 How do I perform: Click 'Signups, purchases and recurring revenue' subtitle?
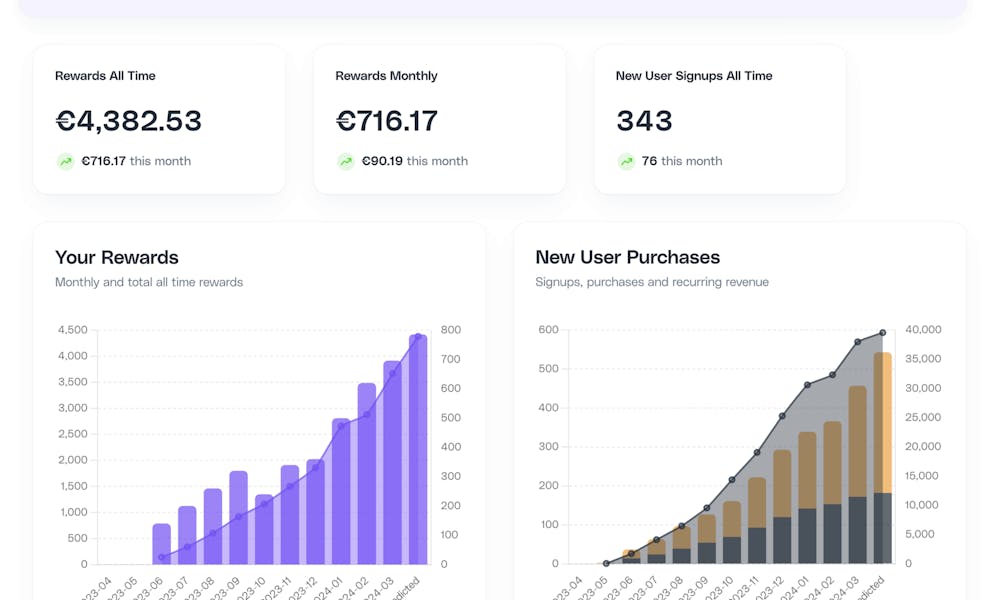[652, 282]
